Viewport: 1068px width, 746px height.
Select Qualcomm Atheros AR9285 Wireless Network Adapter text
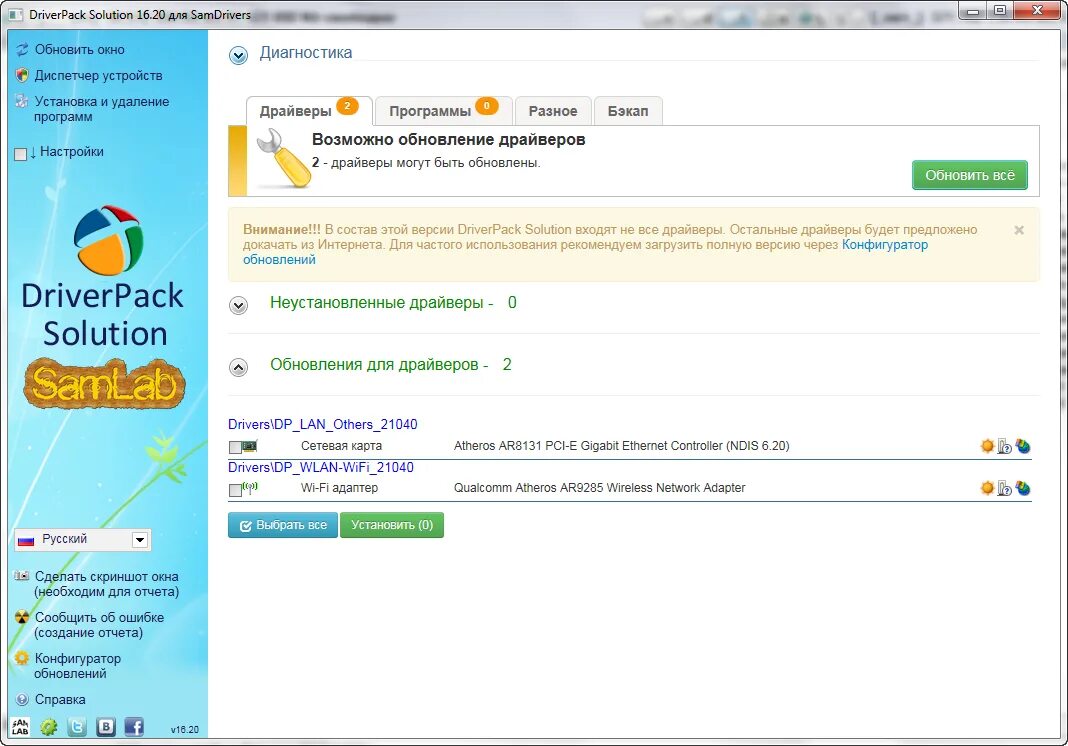tap(599, 488)
